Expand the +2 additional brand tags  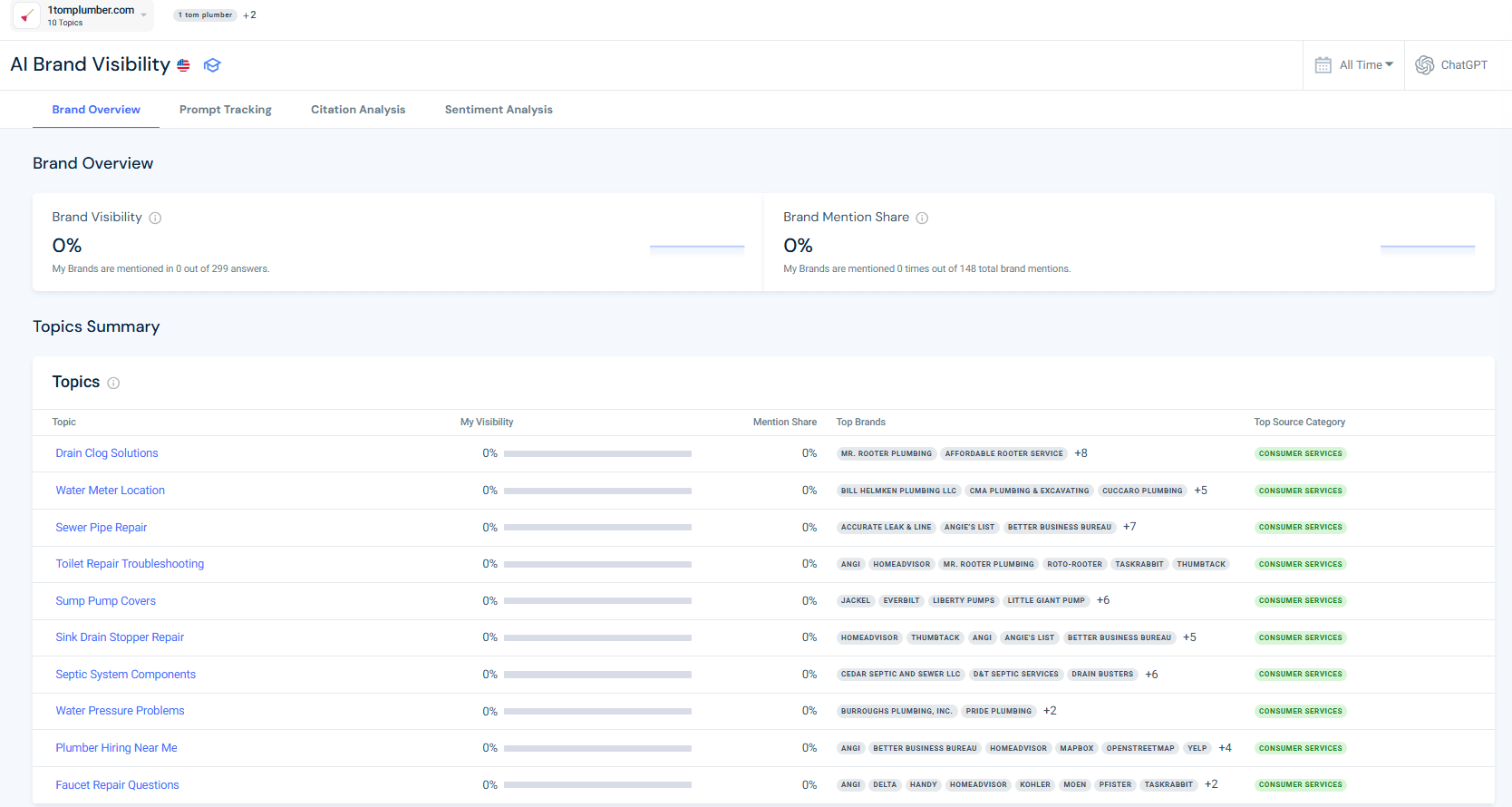249,15
